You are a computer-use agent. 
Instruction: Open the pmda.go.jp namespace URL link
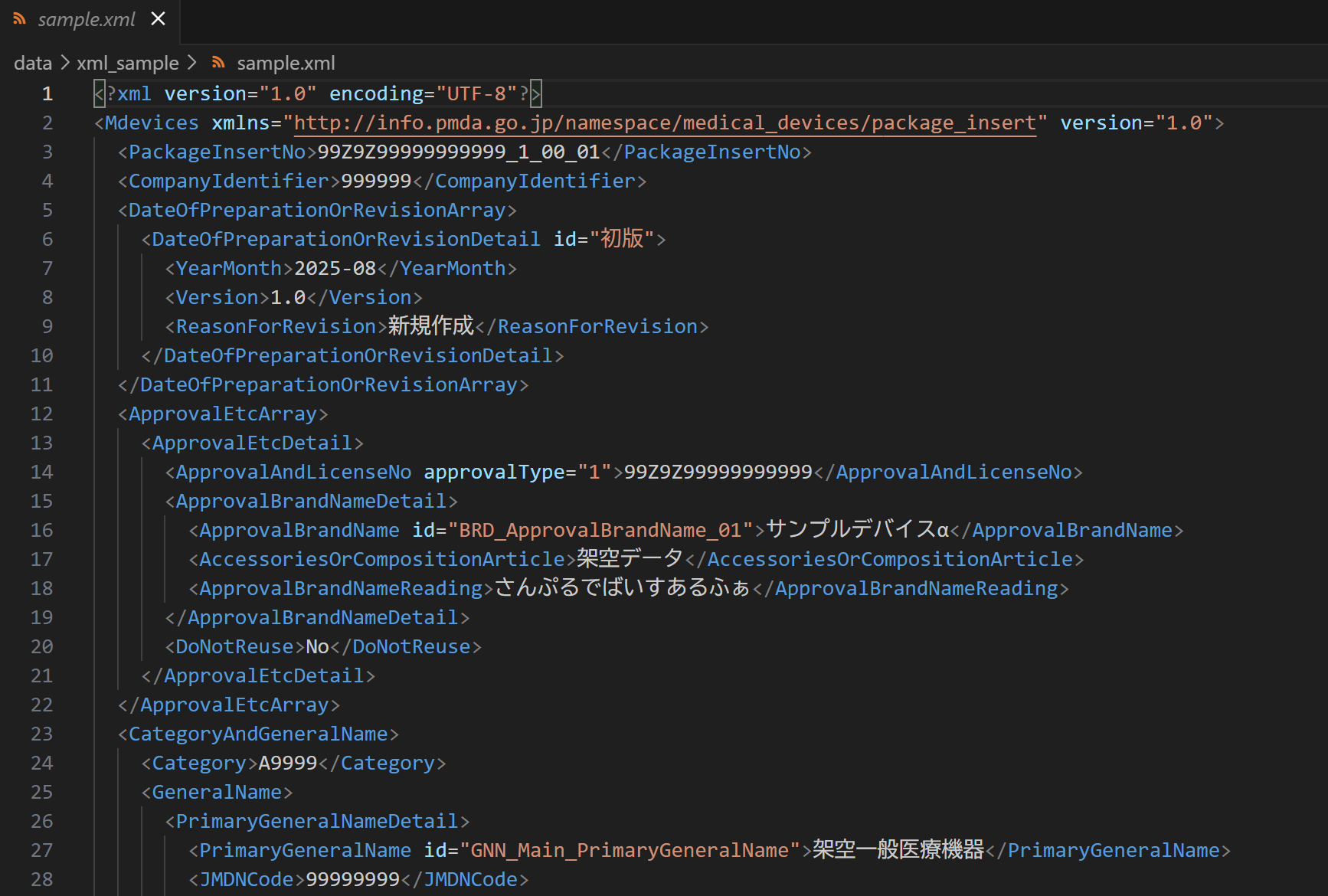(x=664, y=123)
